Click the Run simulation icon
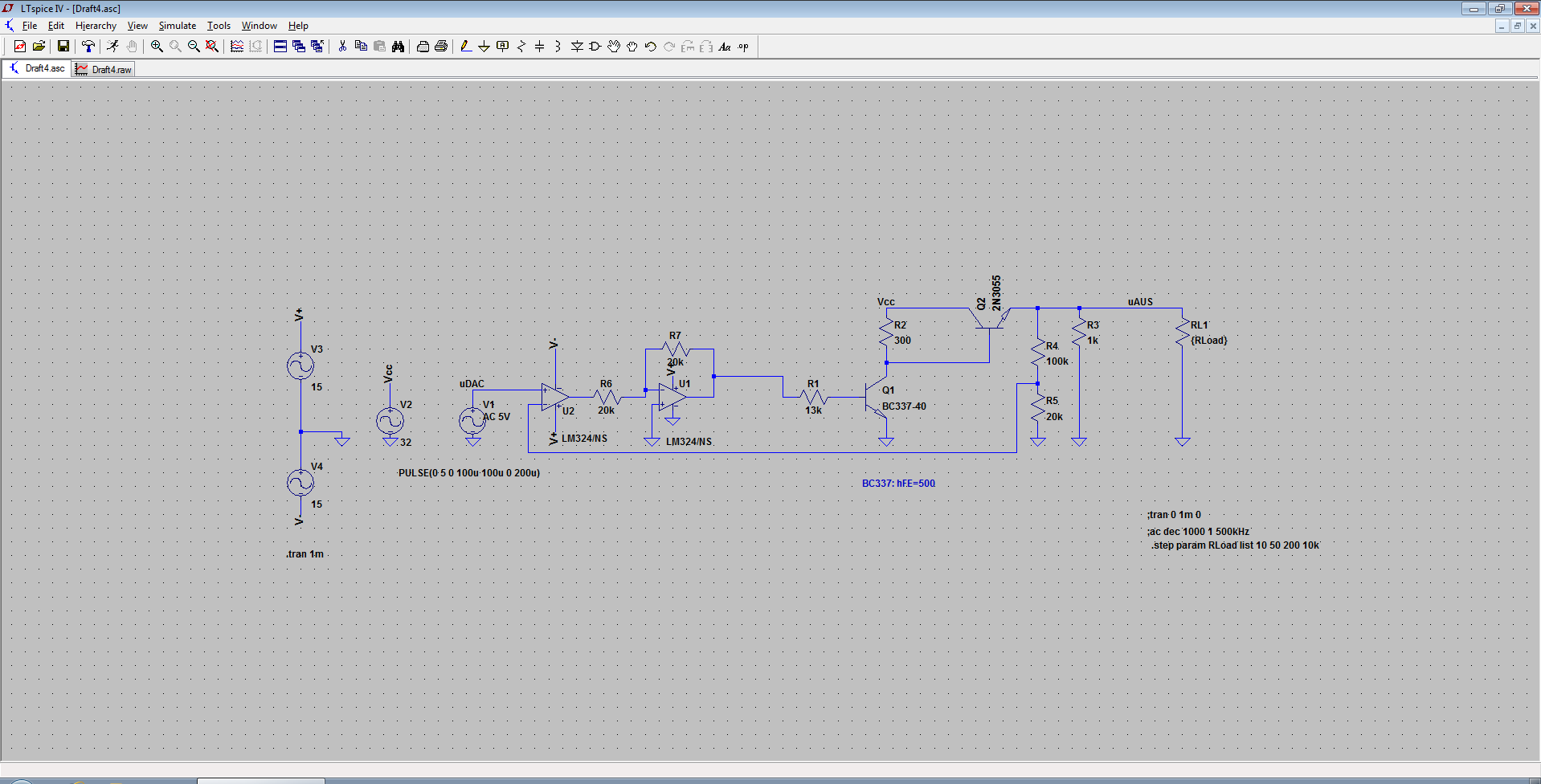This screenshot has width=1541, height=784. tap(112, 47)
